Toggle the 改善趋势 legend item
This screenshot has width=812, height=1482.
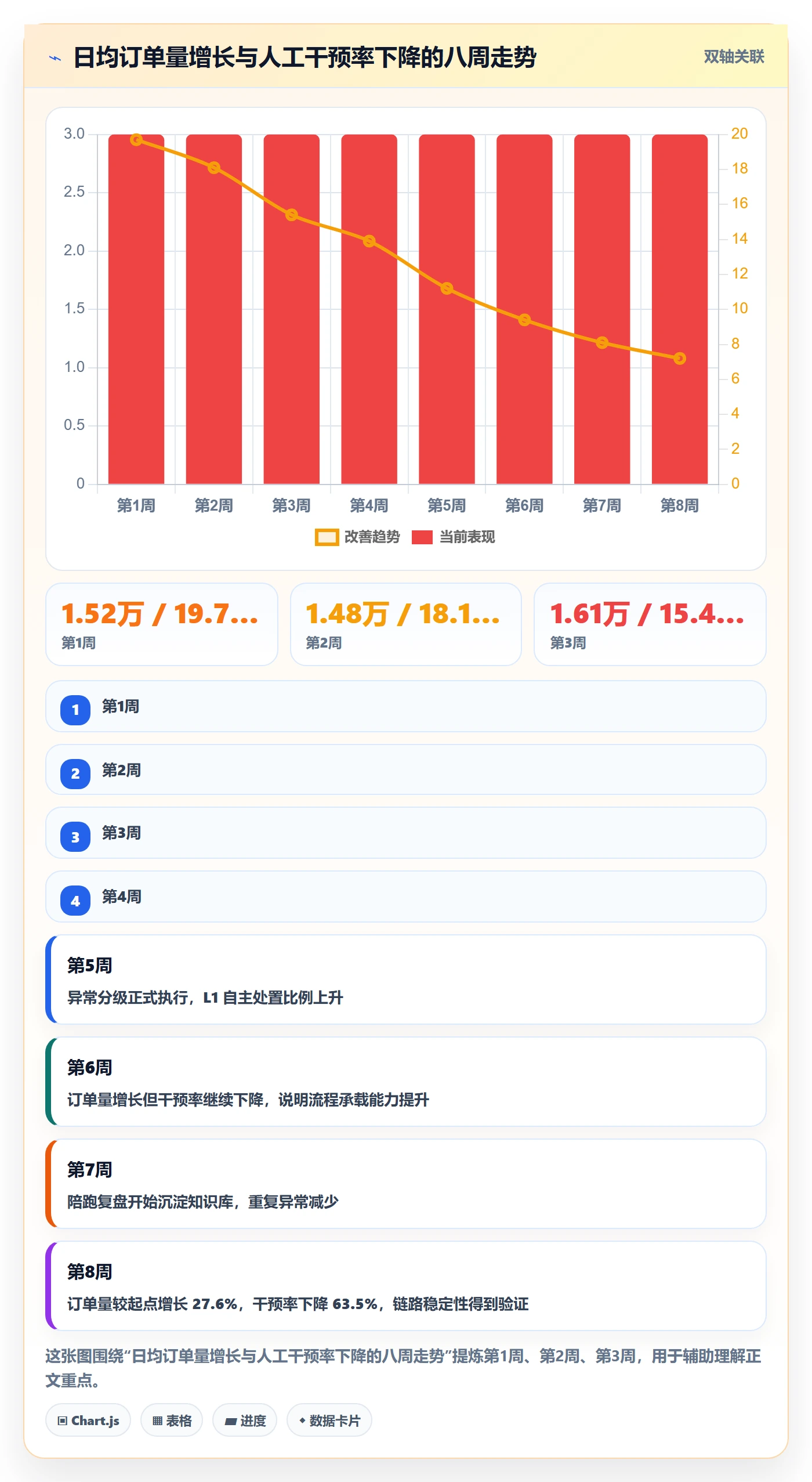(x=357, y=537)
